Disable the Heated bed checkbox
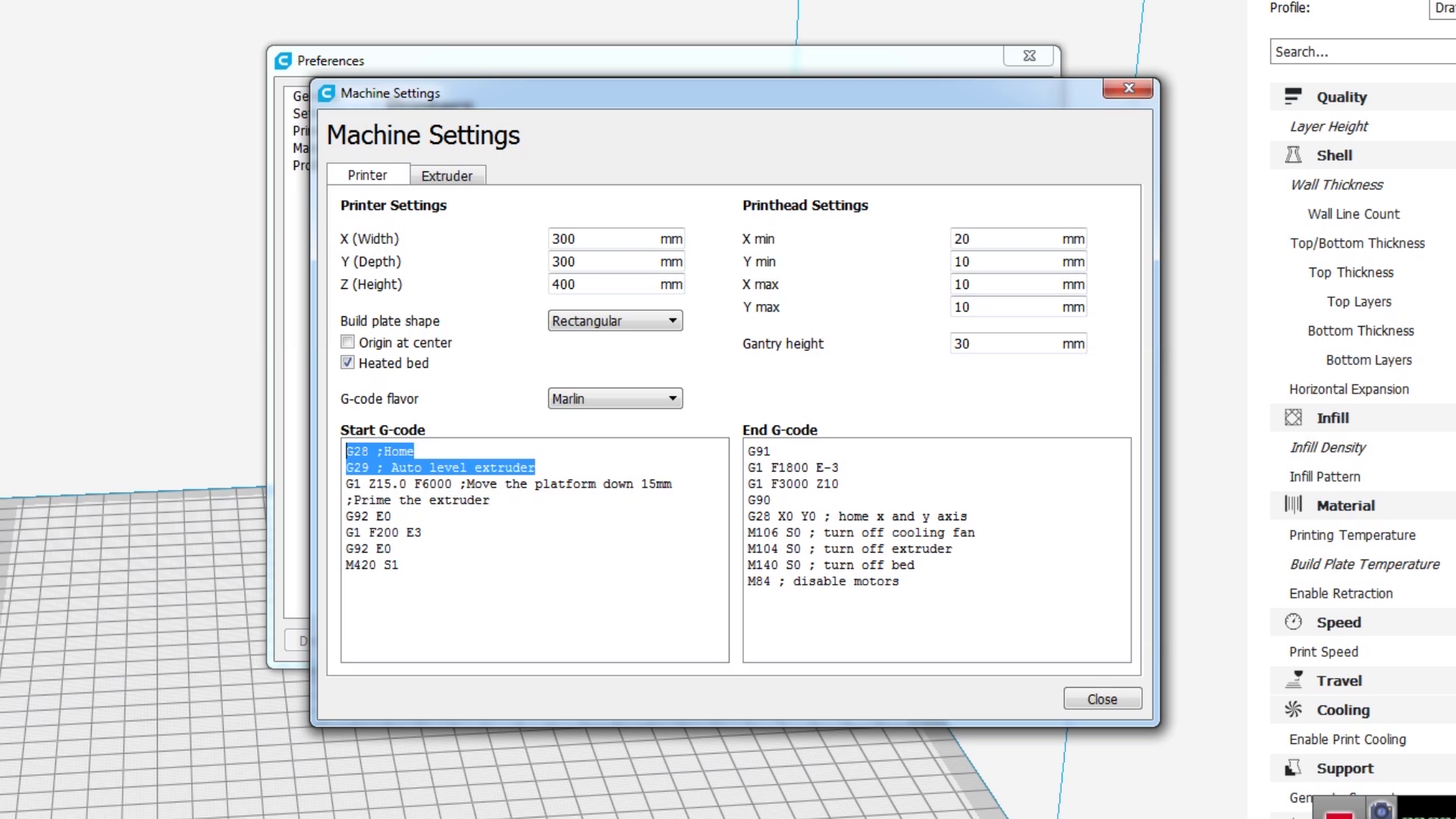Viewport: 1456px width, 819px height. pos(347,362)
